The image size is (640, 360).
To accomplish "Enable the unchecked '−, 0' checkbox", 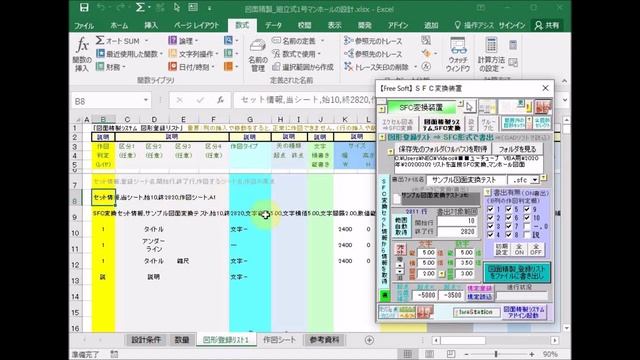I will tap(527, 226).
